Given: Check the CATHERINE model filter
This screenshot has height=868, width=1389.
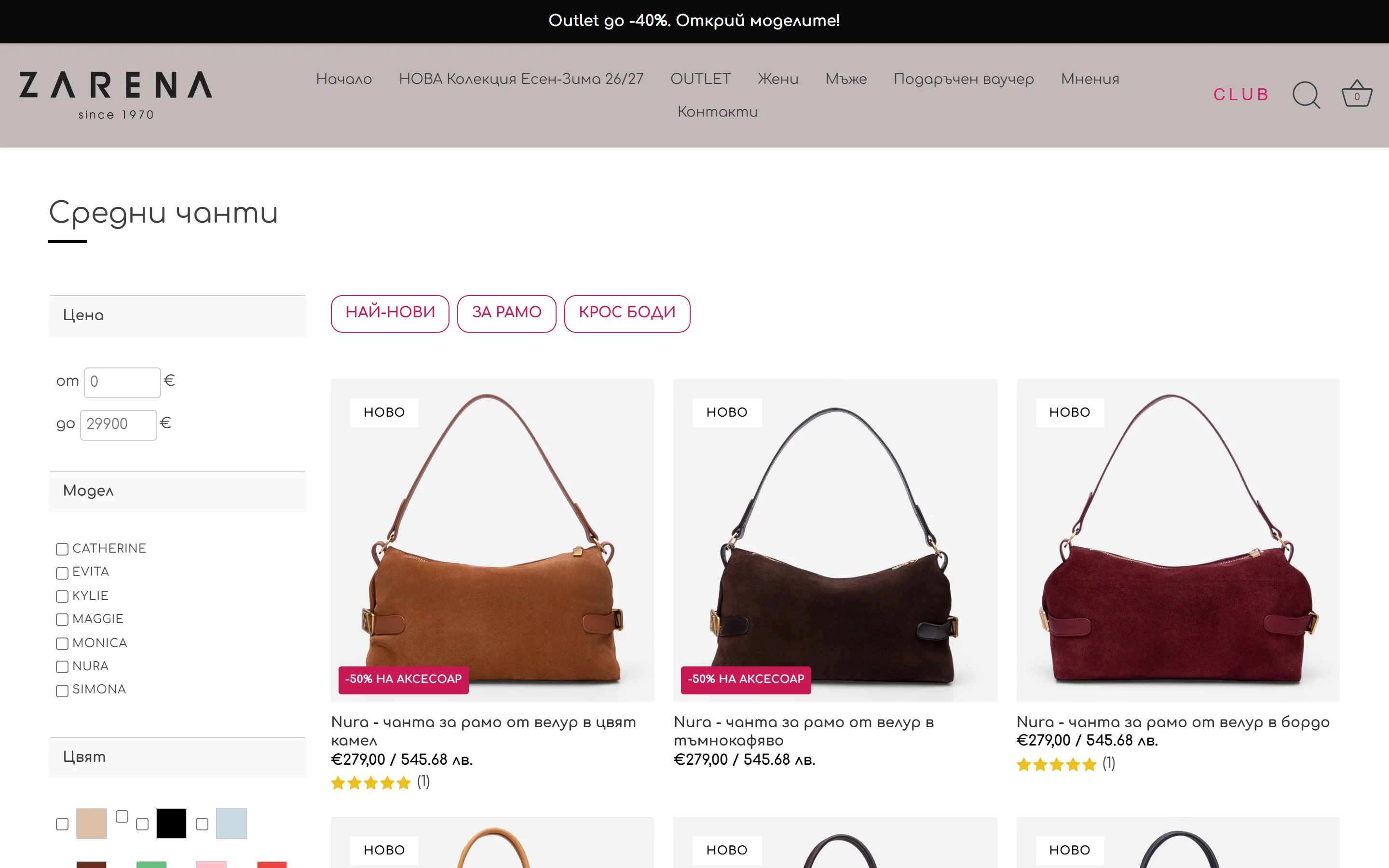Looking at the screenshot, I should click(62, 549).
